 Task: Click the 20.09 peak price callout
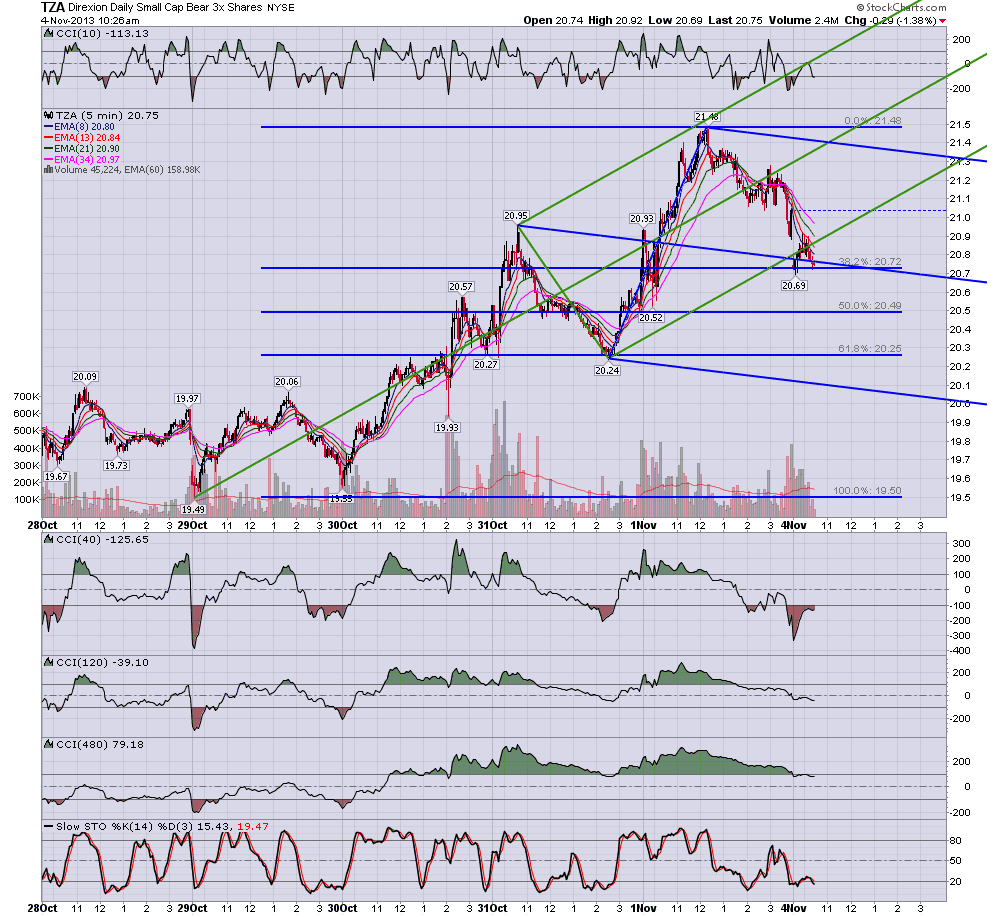coord(85,377)
